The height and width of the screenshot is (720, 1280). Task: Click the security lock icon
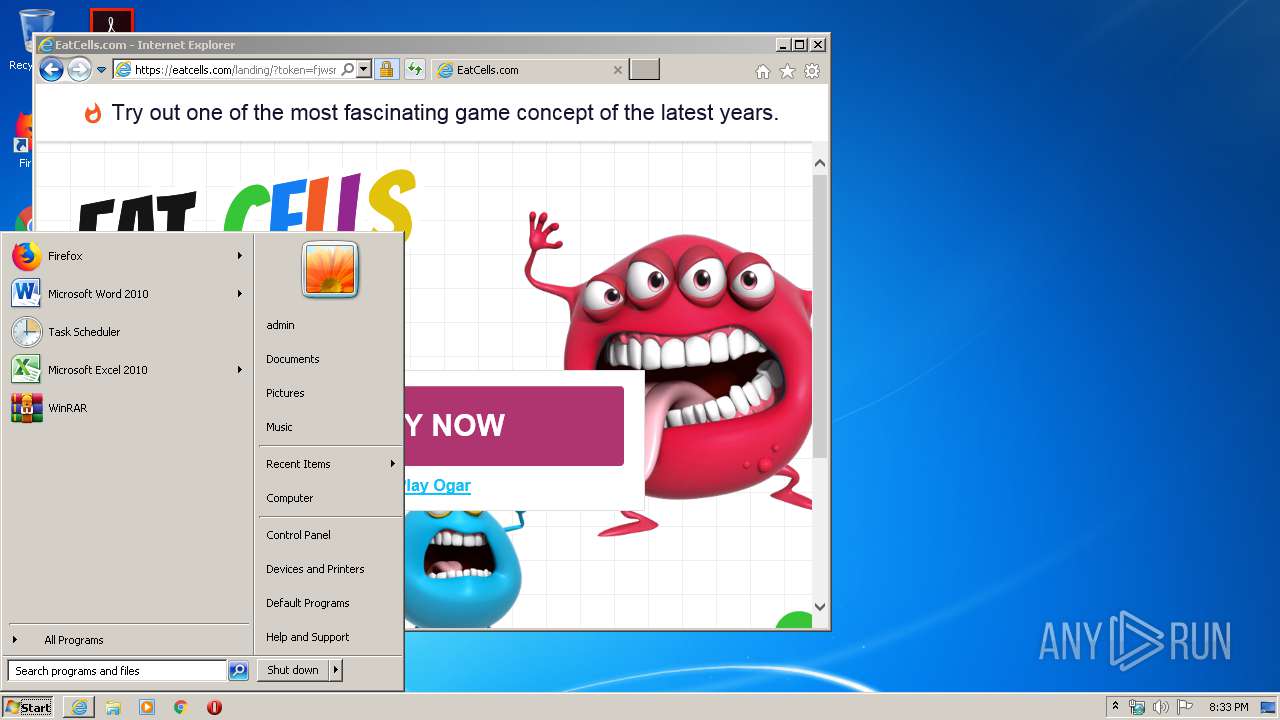387,70
